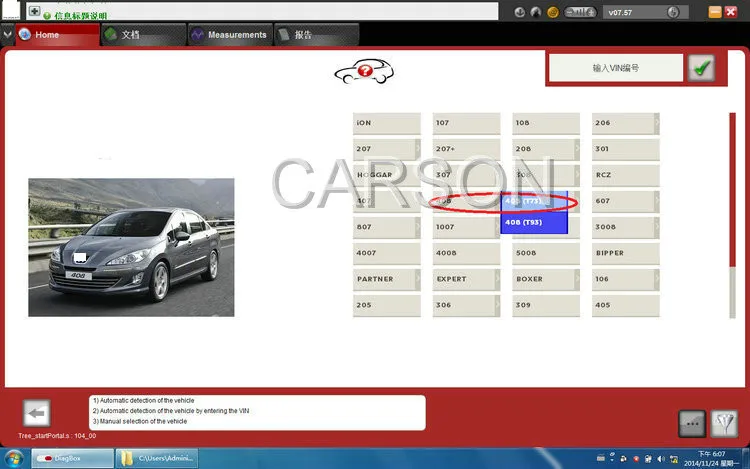Click the signal level indicator icon
Screen dimensions: 750x469
[x=580, y=12]
